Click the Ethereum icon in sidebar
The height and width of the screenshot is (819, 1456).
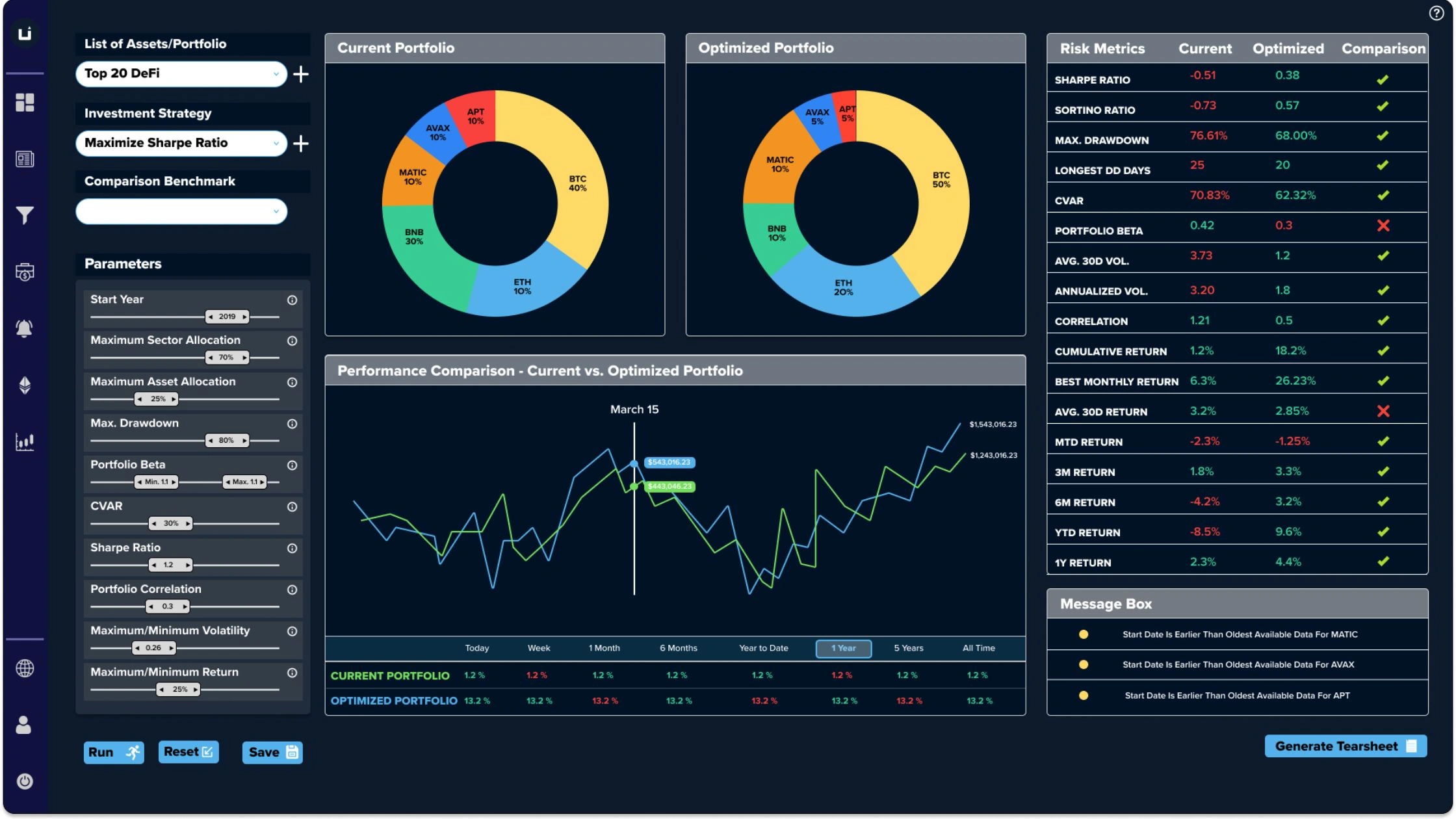pyautogui.click(x=25, y=385)
